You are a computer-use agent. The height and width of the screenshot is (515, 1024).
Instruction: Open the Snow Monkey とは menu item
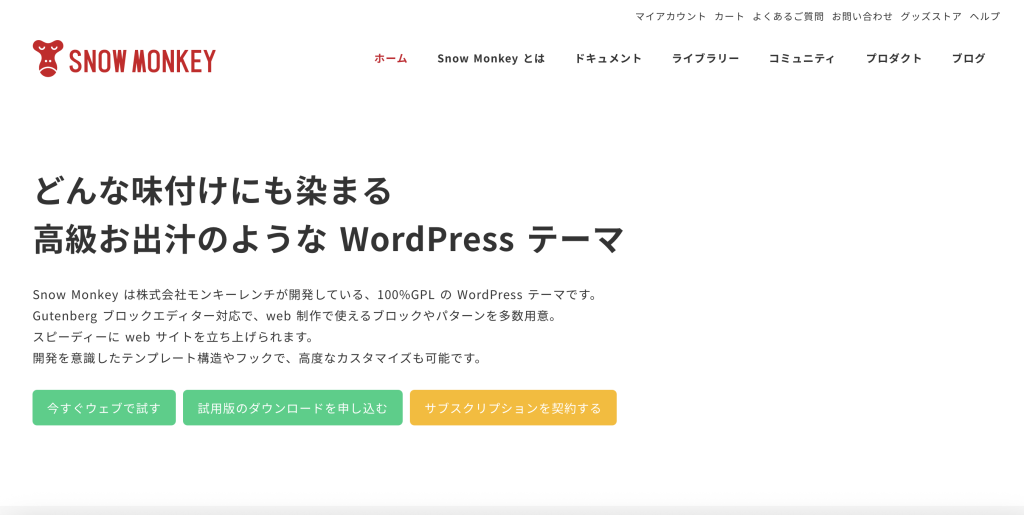click(x=490, y=58)
